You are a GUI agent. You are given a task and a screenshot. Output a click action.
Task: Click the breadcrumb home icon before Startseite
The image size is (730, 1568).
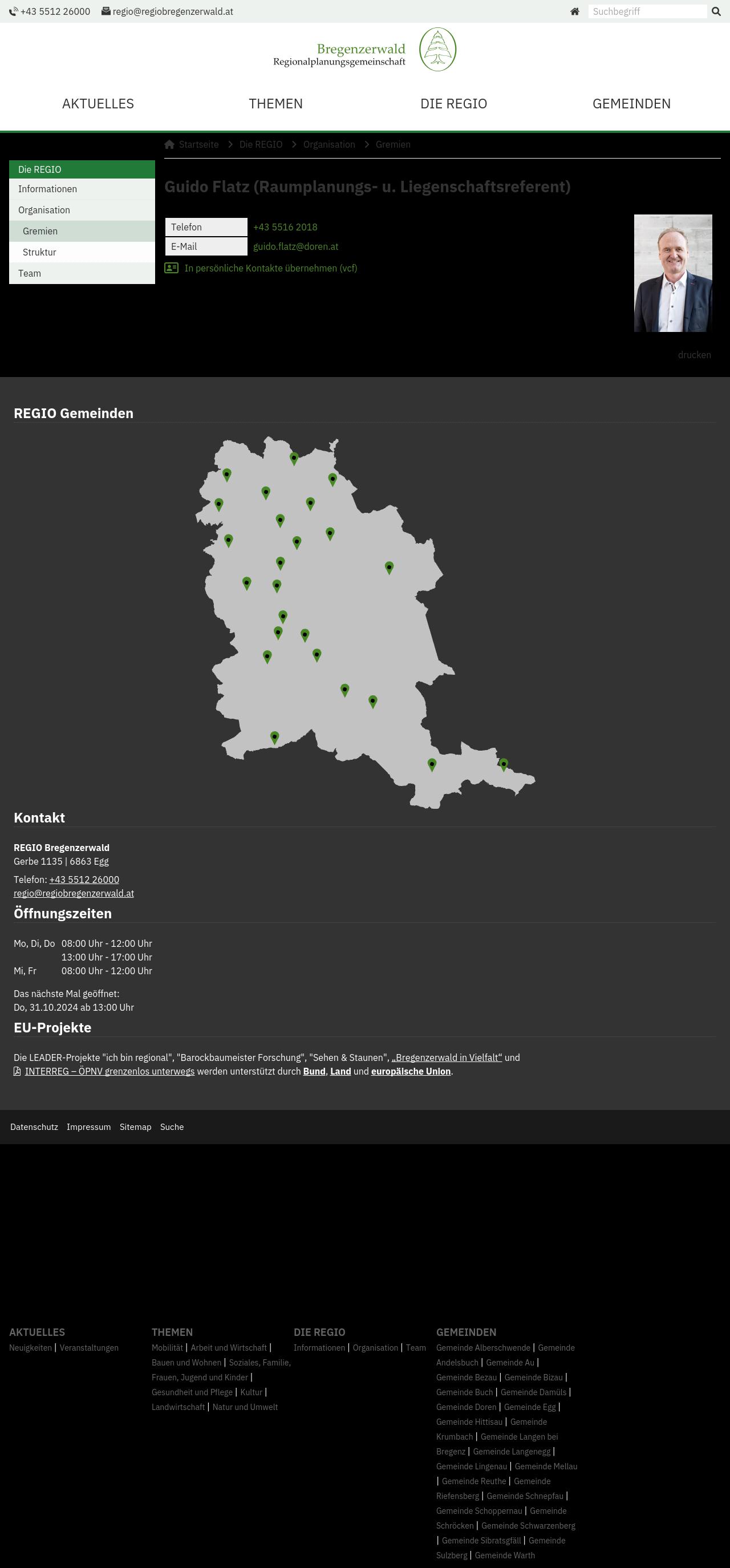pos(169,144)
